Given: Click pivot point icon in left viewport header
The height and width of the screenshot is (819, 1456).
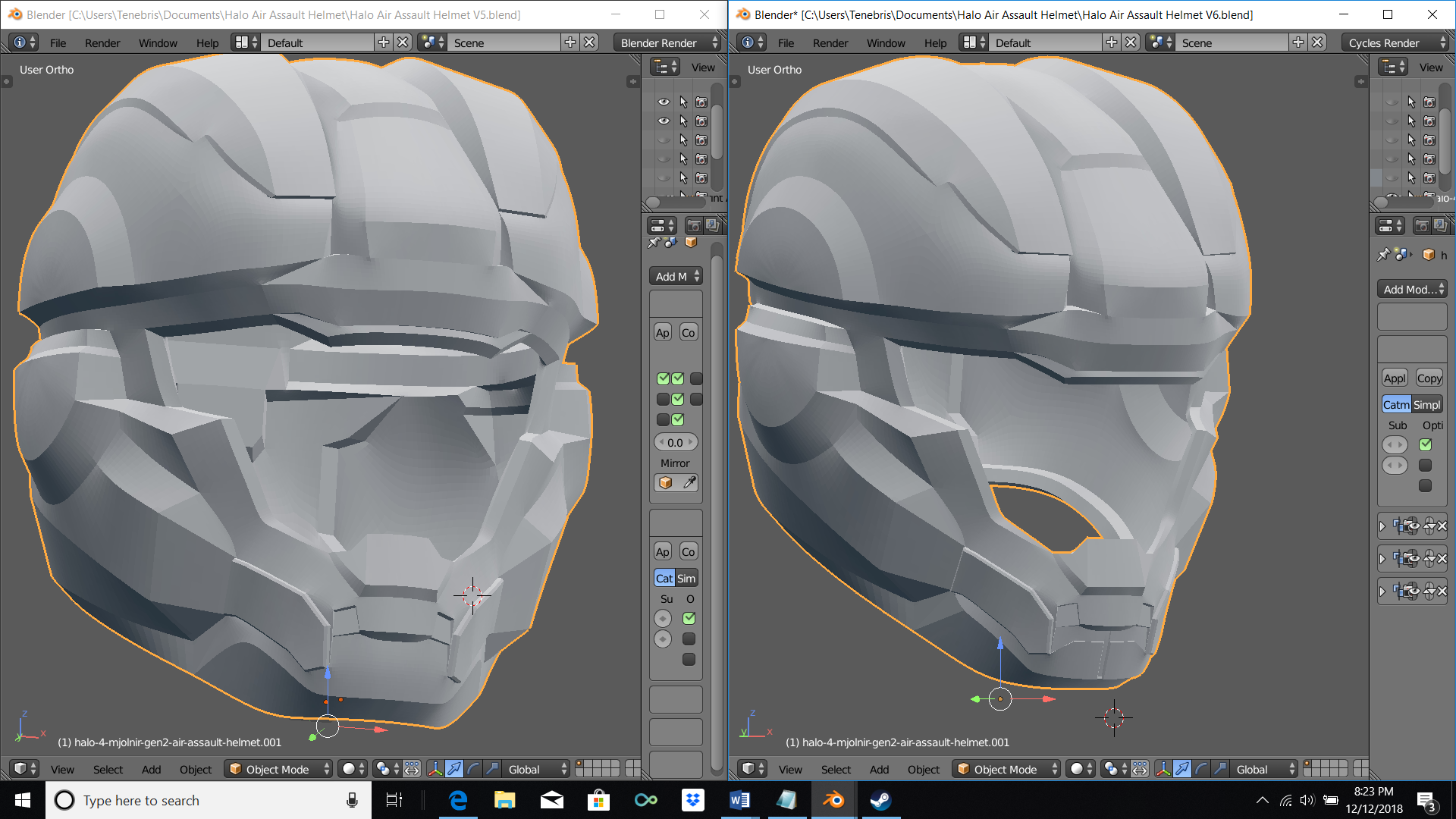Looking at the screenshot, I should point(388,769).
